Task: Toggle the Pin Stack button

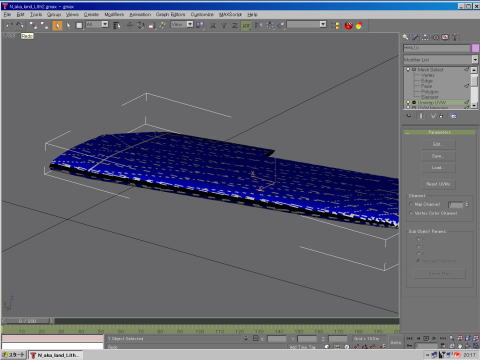Action: click(x=409, y=116)
